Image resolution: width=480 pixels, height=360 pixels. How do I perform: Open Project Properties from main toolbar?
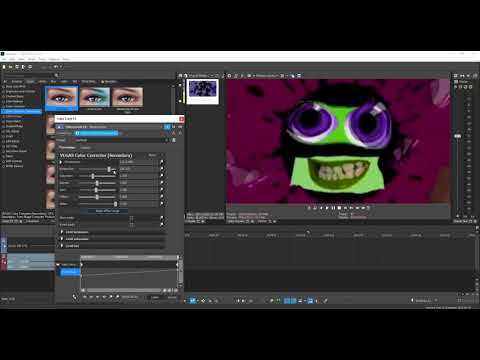[30, 67]
